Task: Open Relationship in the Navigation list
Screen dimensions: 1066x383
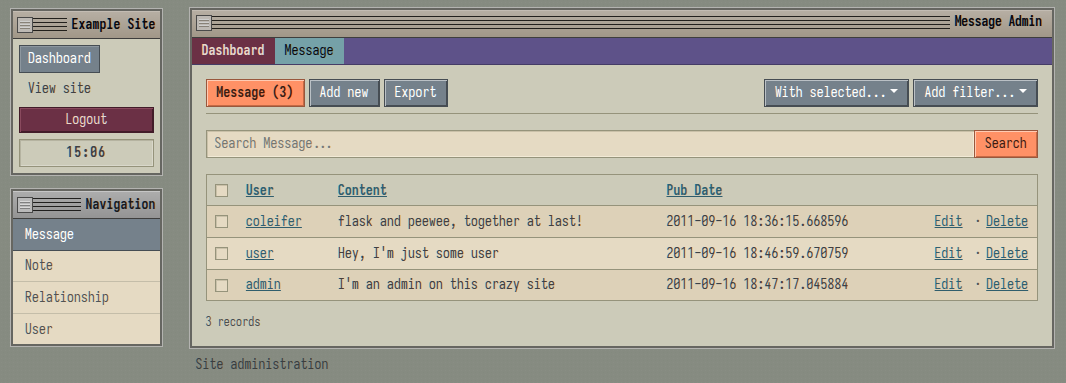Action: click(x=86, y=297)
